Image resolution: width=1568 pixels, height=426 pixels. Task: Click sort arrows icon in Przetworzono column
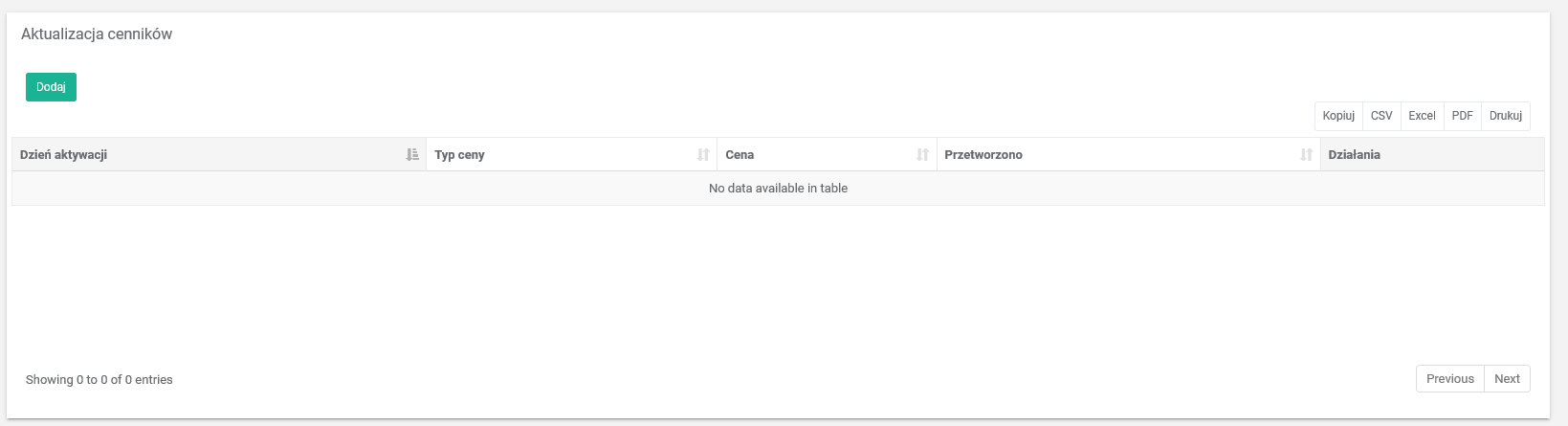coord(1306,154)
